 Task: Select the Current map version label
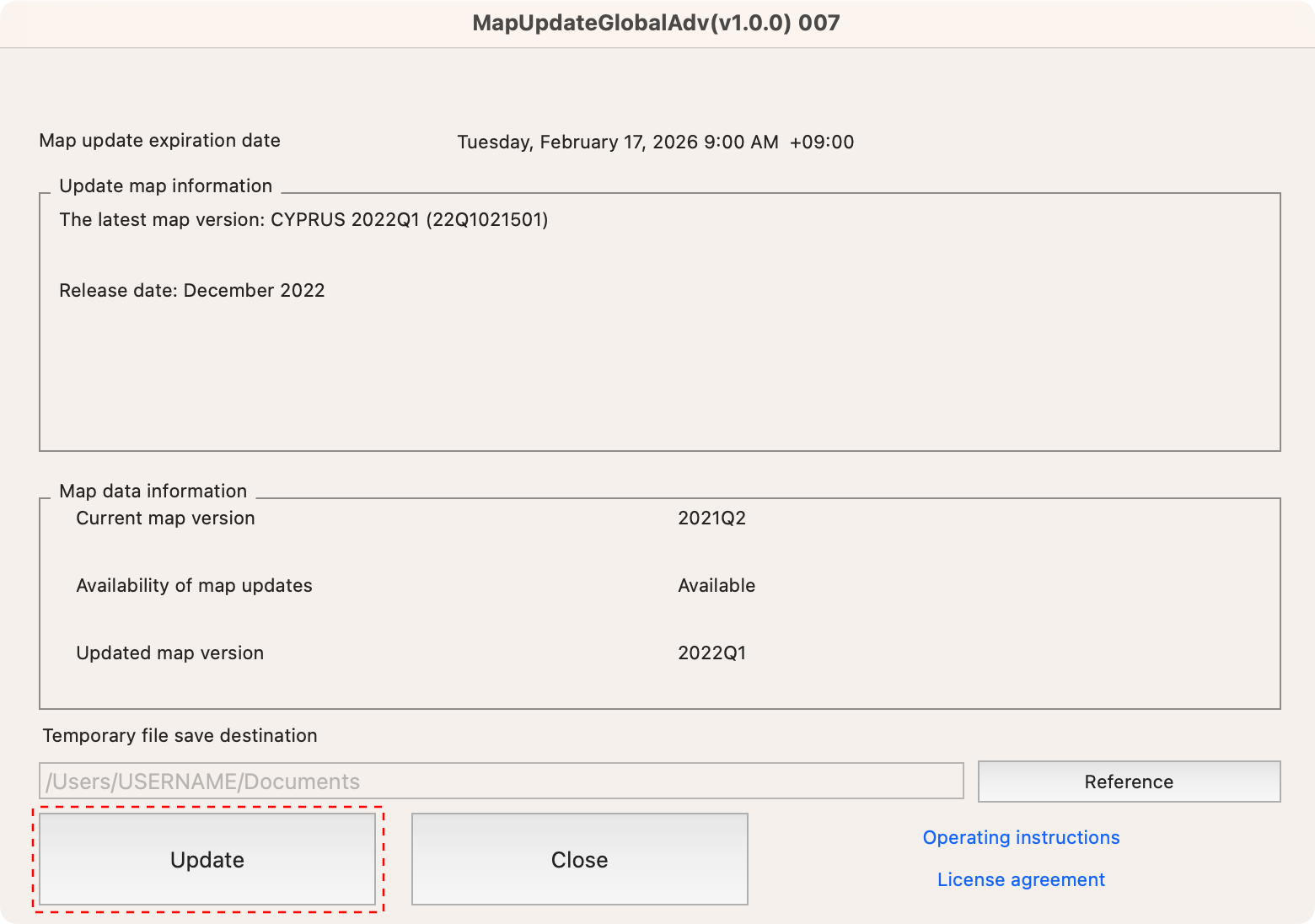(165, 518)
